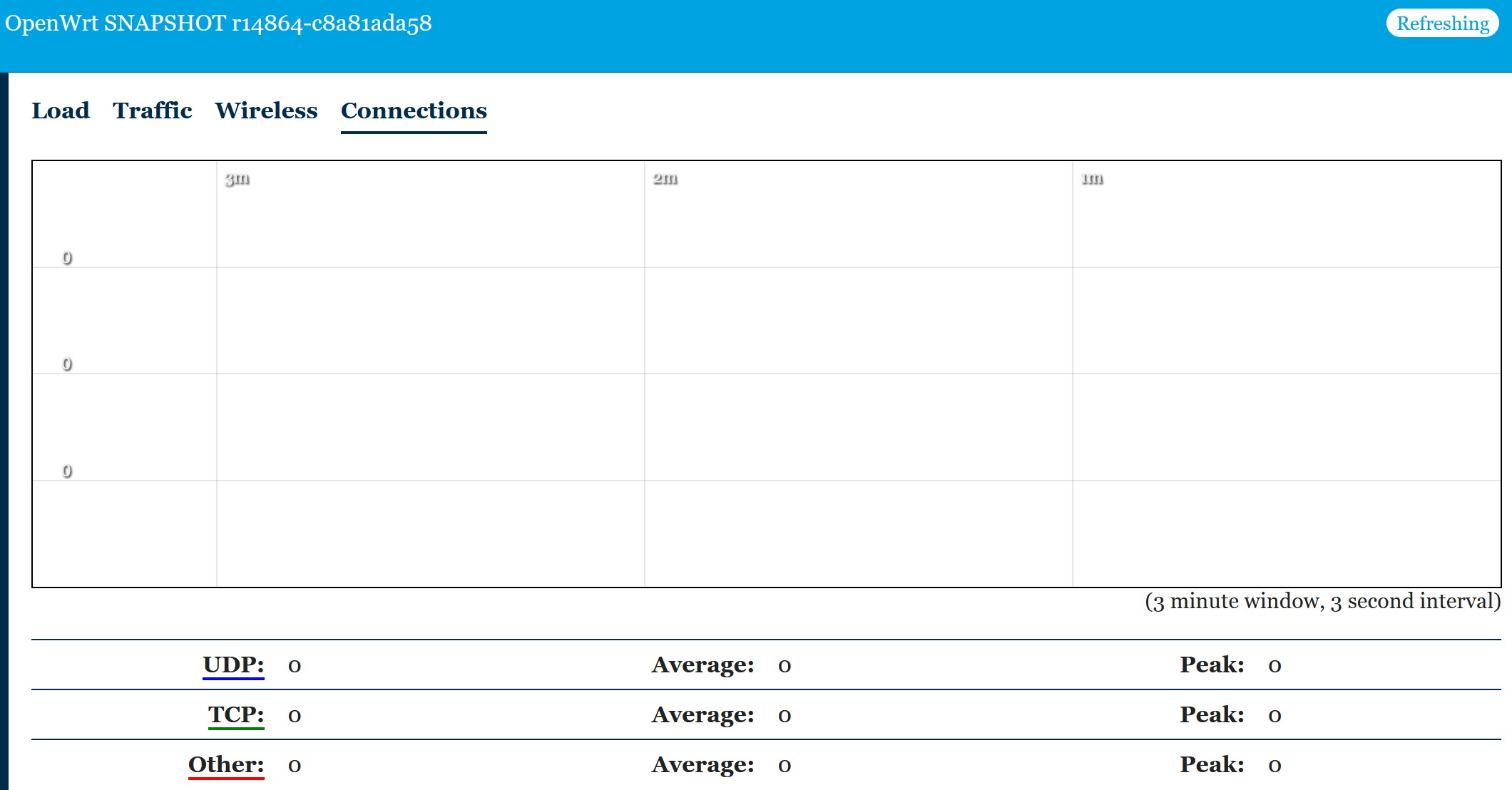Click the Other Peak value
Screen dimensions: 1512x790
tap(1273, 766)
